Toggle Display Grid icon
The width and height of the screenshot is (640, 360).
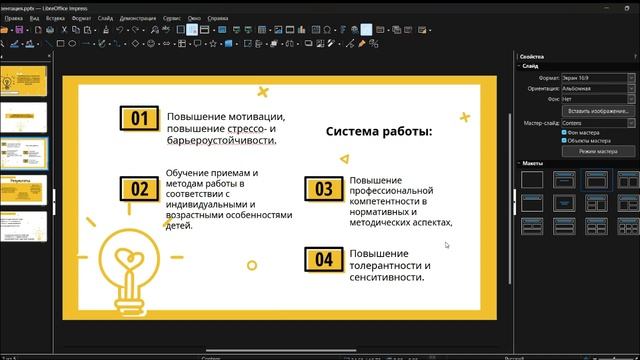180,30
